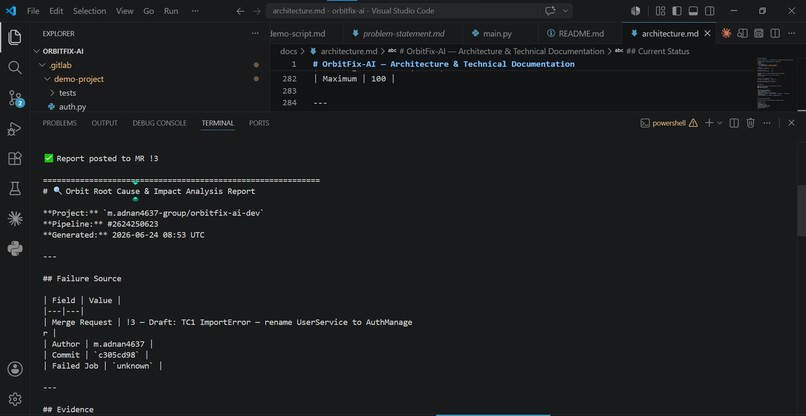This screenshot has width=806, height=416.
Task: Open the Python extension view in activity bar
Action: [x=15, y=249]
